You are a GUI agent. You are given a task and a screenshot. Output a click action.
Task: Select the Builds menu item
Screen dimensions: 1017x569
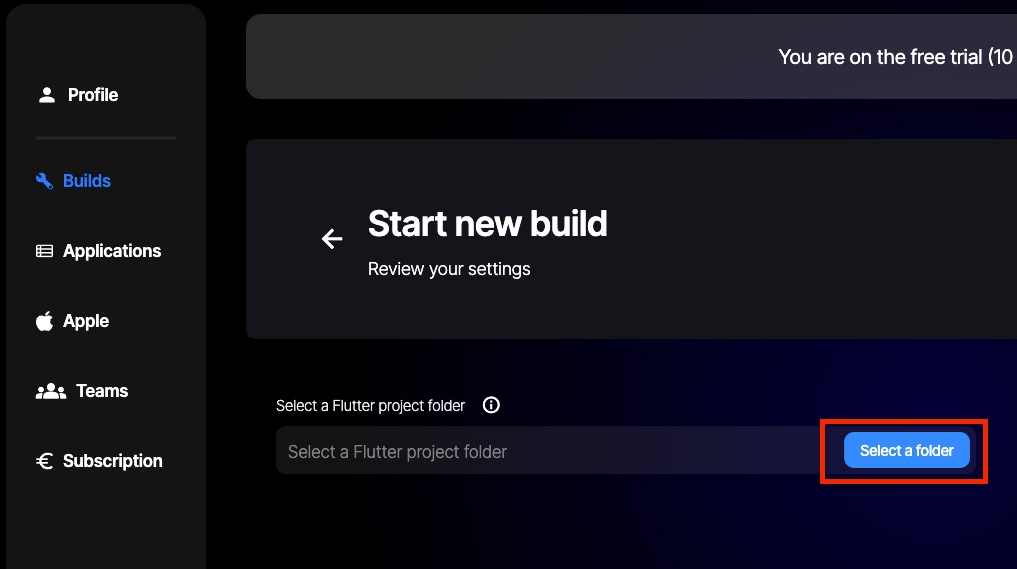click(87, 181)
